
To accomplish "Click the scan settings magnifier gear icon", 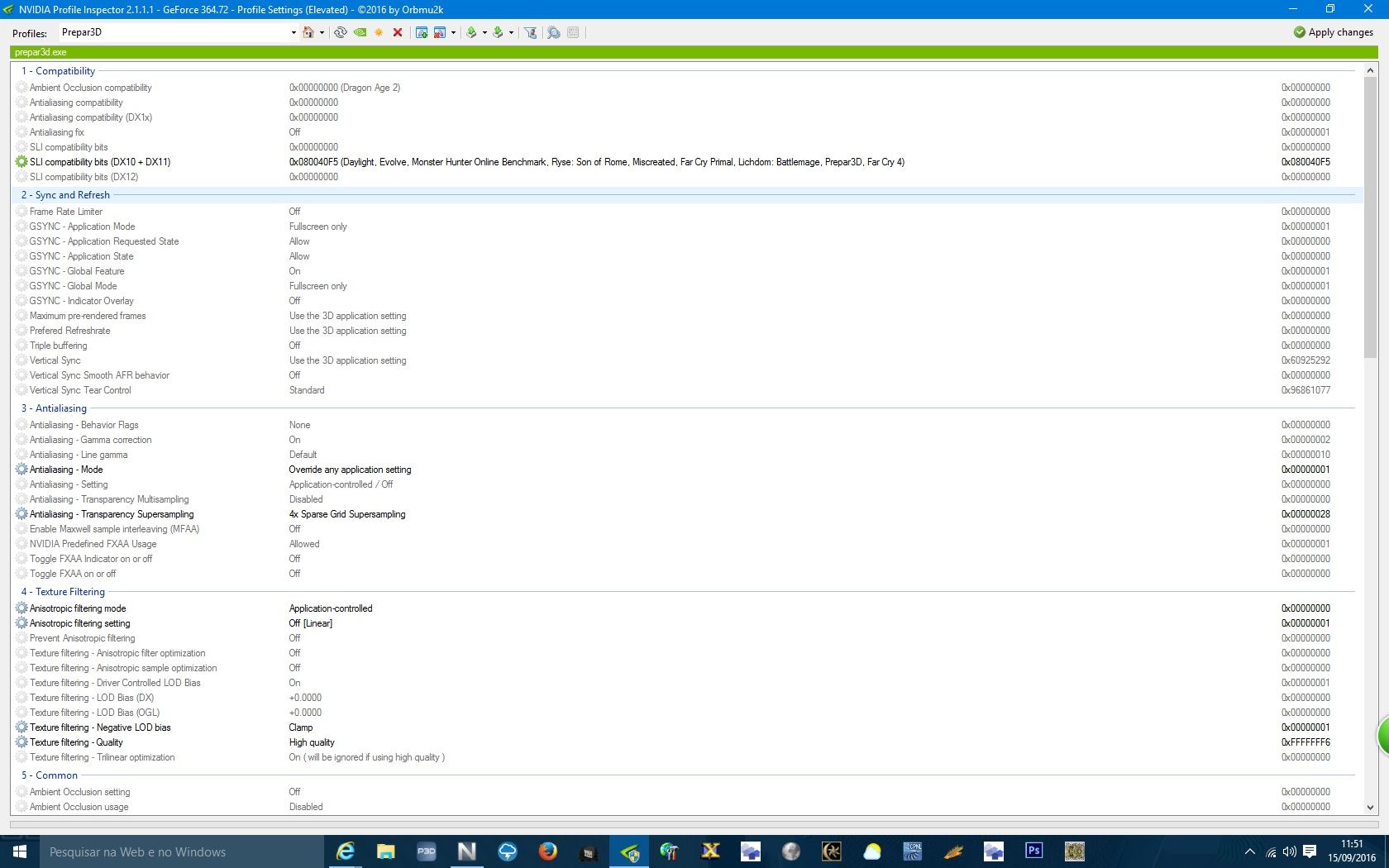I will point(553,32).
